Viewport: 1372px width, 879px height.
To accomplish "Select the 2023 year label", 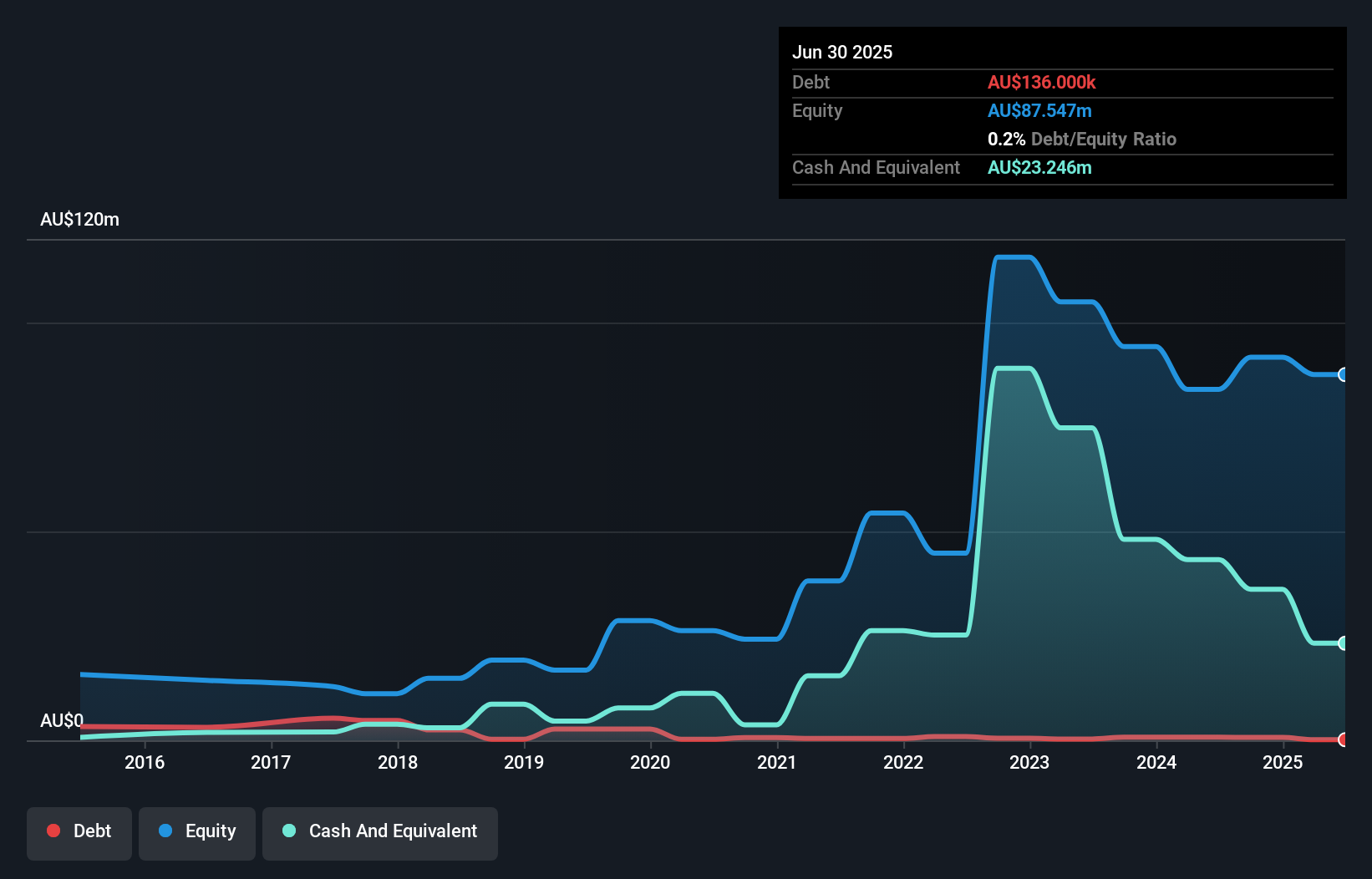I will coord(1030,762).
